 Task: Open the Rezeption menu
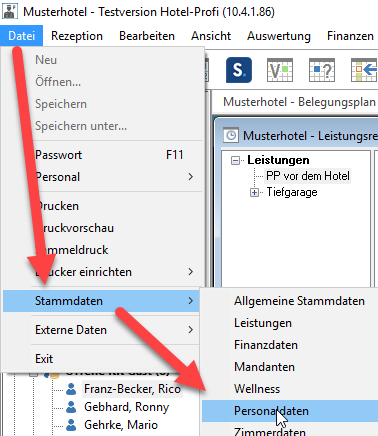[77, 36]
